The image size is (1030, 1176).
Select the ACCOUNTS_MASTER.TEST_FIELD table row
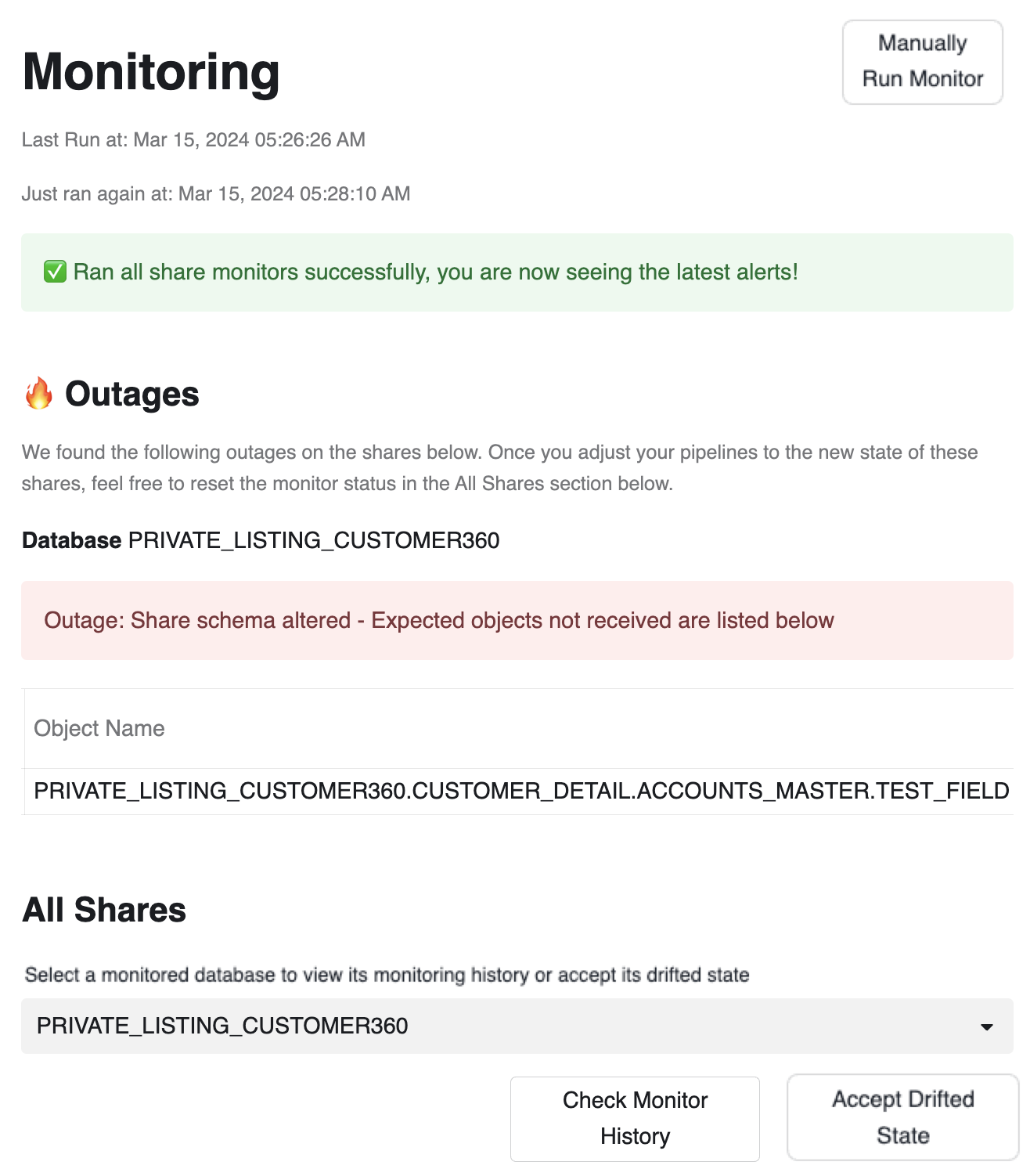coord(521,791)
